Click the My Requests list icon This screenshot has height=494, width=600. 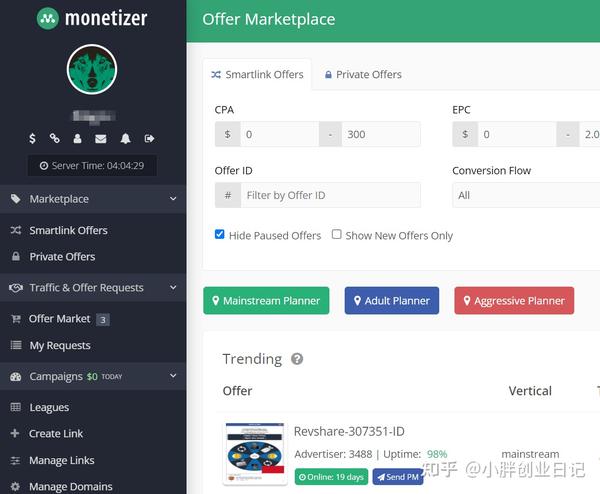(16, 345)
